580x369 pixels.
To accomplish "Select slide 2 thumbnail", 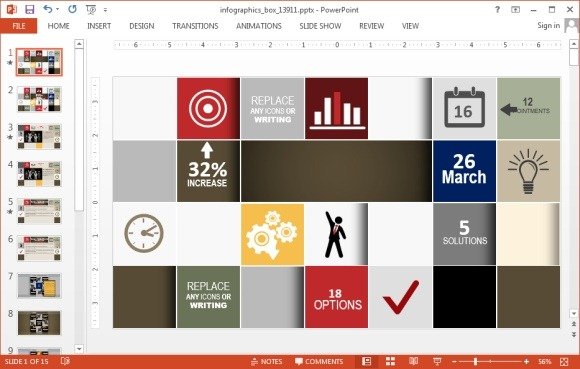I will click(x=39, y=99).
